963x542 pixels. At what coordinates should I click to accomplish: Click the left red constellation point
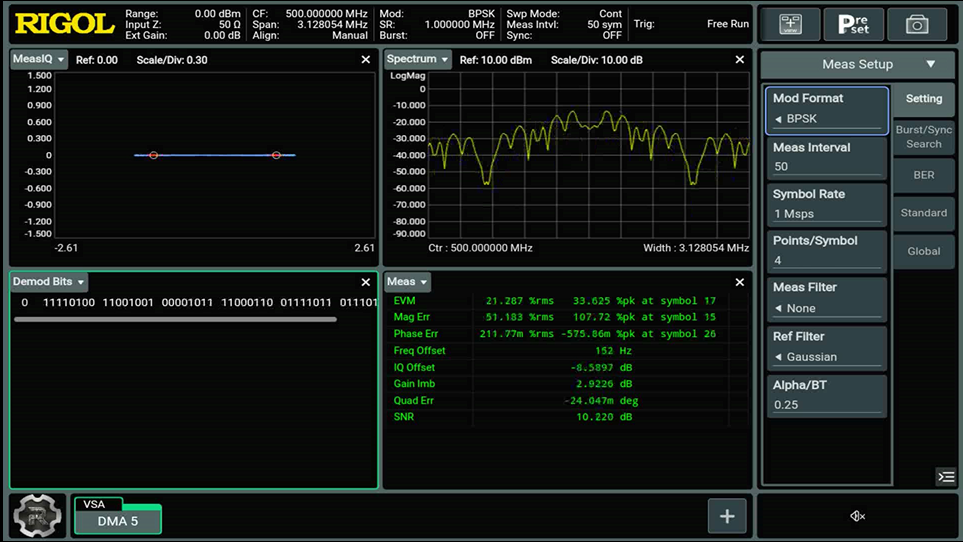[x=154, y=155]
